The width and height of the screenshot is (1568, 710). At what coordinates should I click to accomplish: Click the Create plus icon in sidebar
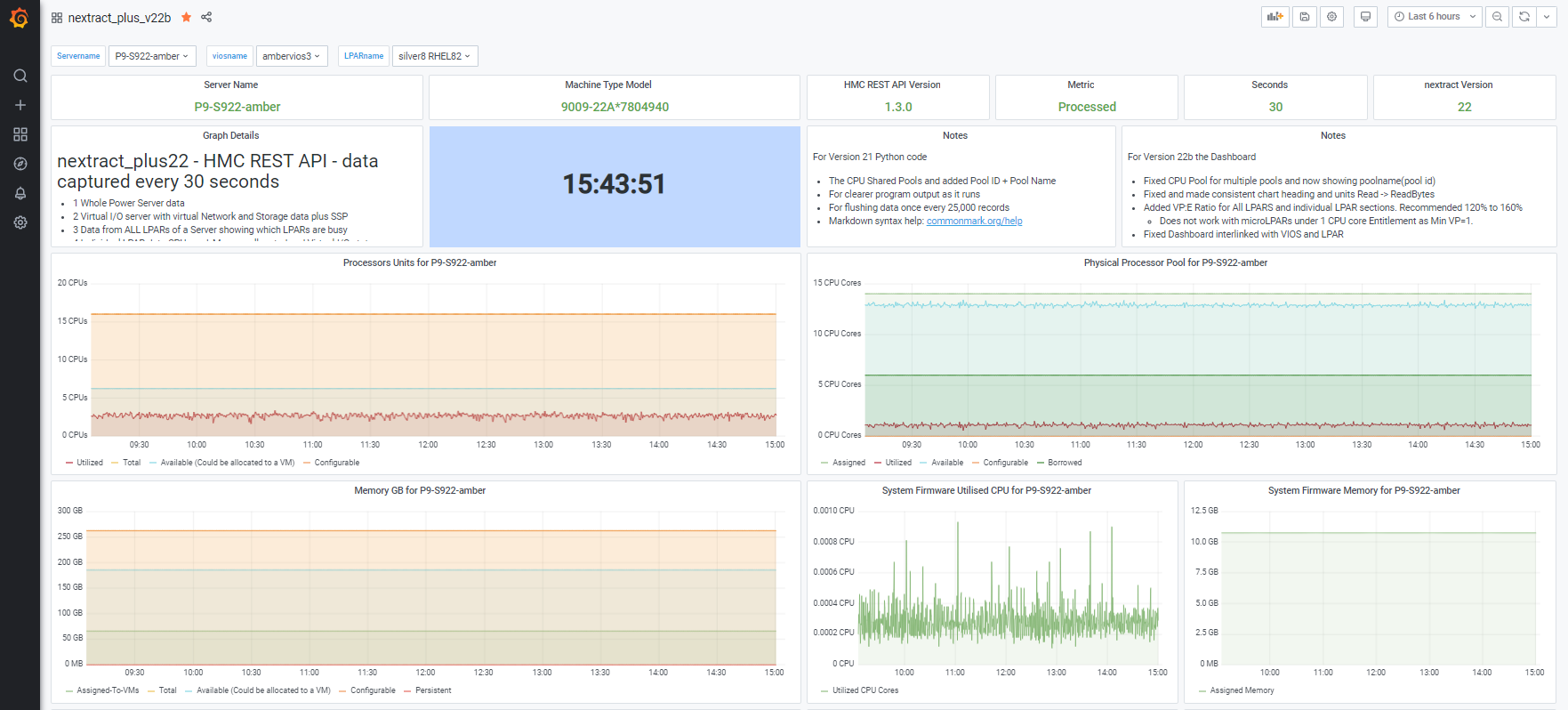tap(20, 105)
